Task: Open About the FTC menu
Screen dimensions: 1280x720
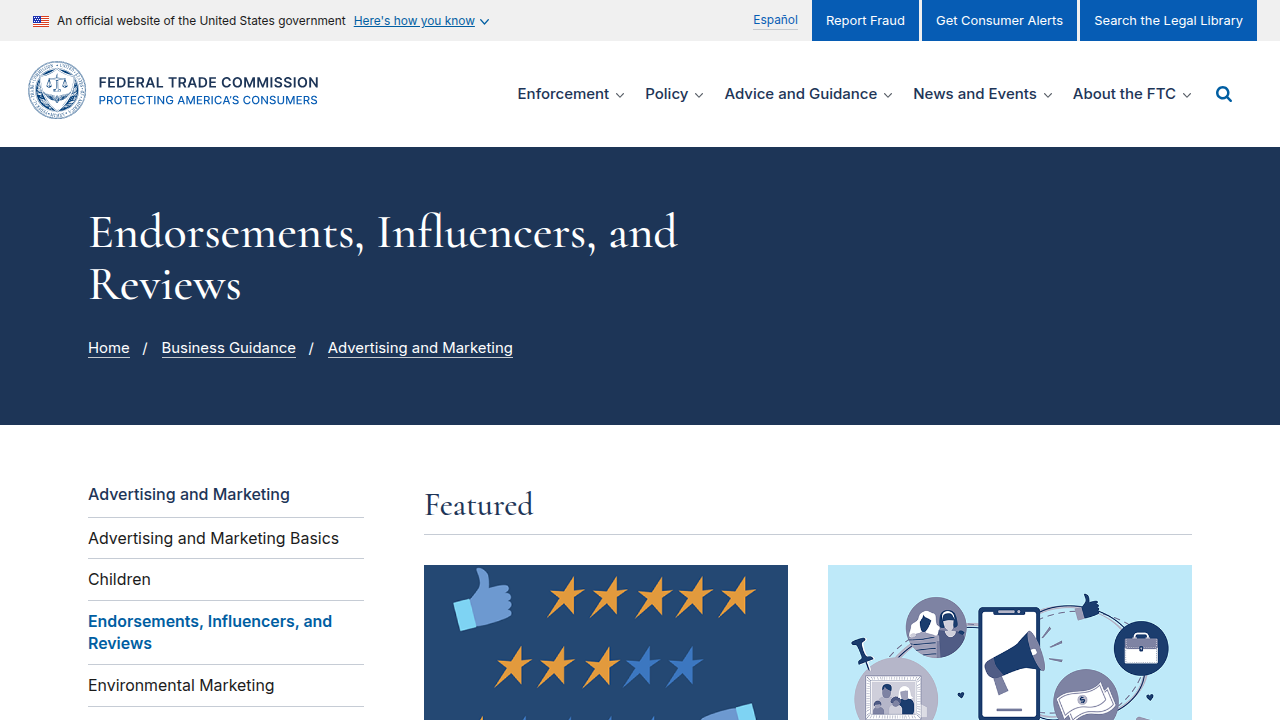Action: pyautogui.click(x=1132, y=94)
